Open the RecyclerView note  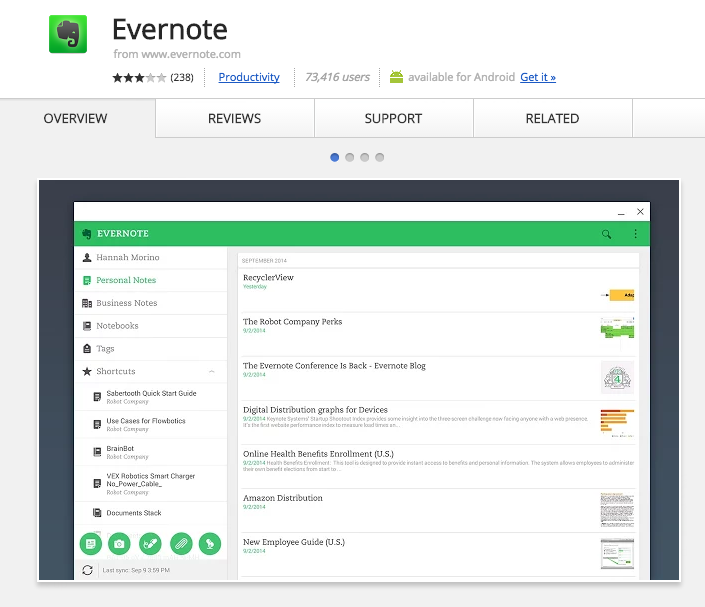438,290
